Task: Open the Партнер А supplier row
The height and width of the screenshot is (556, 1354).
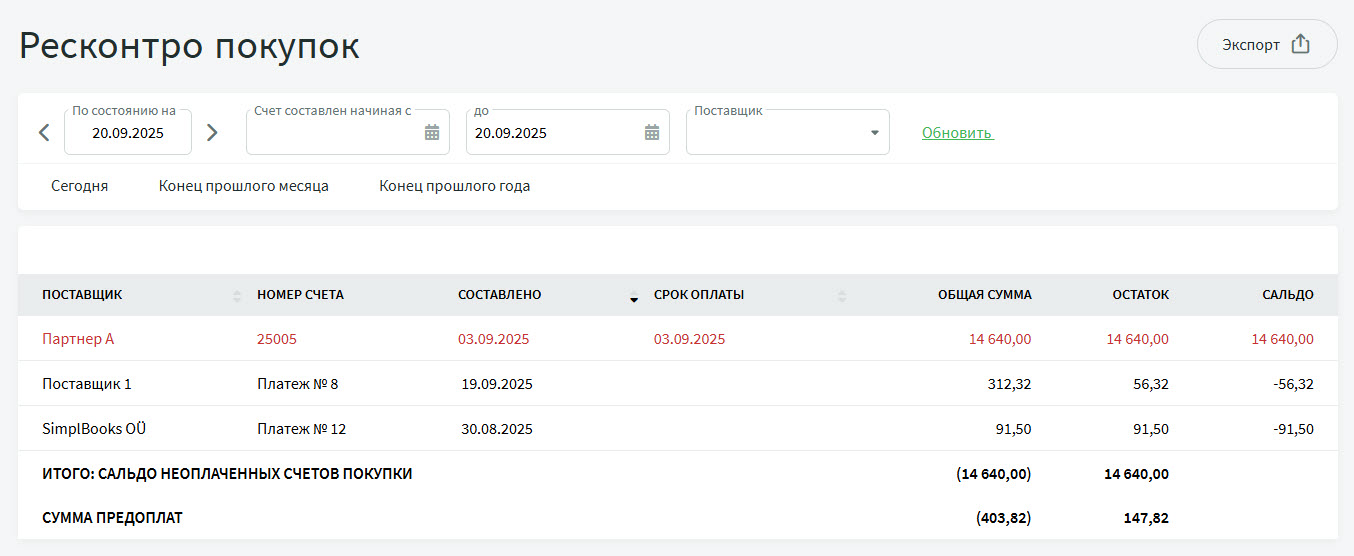Action: tap(78, 339)
